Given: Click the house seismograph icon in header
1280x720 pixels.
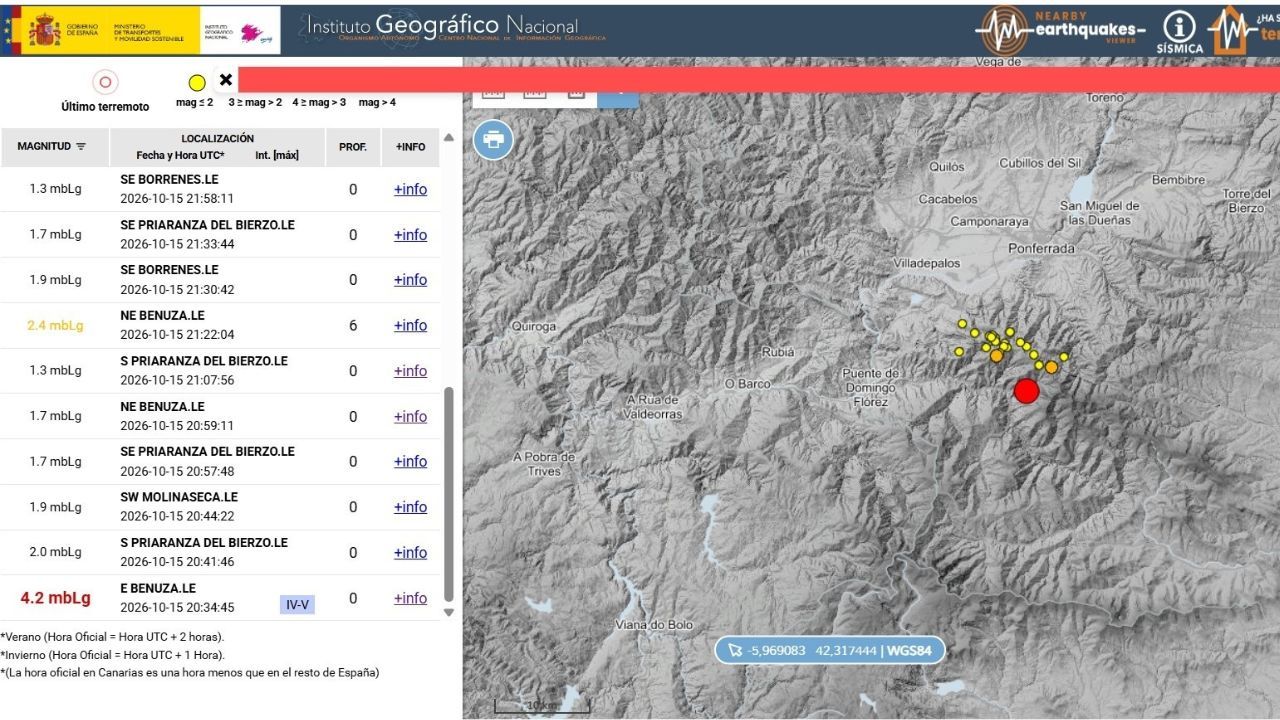Looking at the screenshot, I should (x=1232, y=31).
